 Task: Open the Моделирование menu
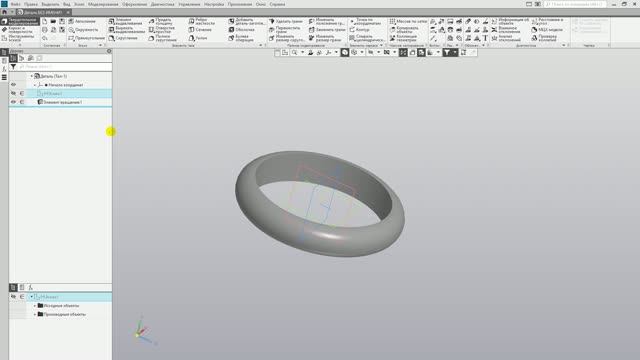(x=103, y=4)
